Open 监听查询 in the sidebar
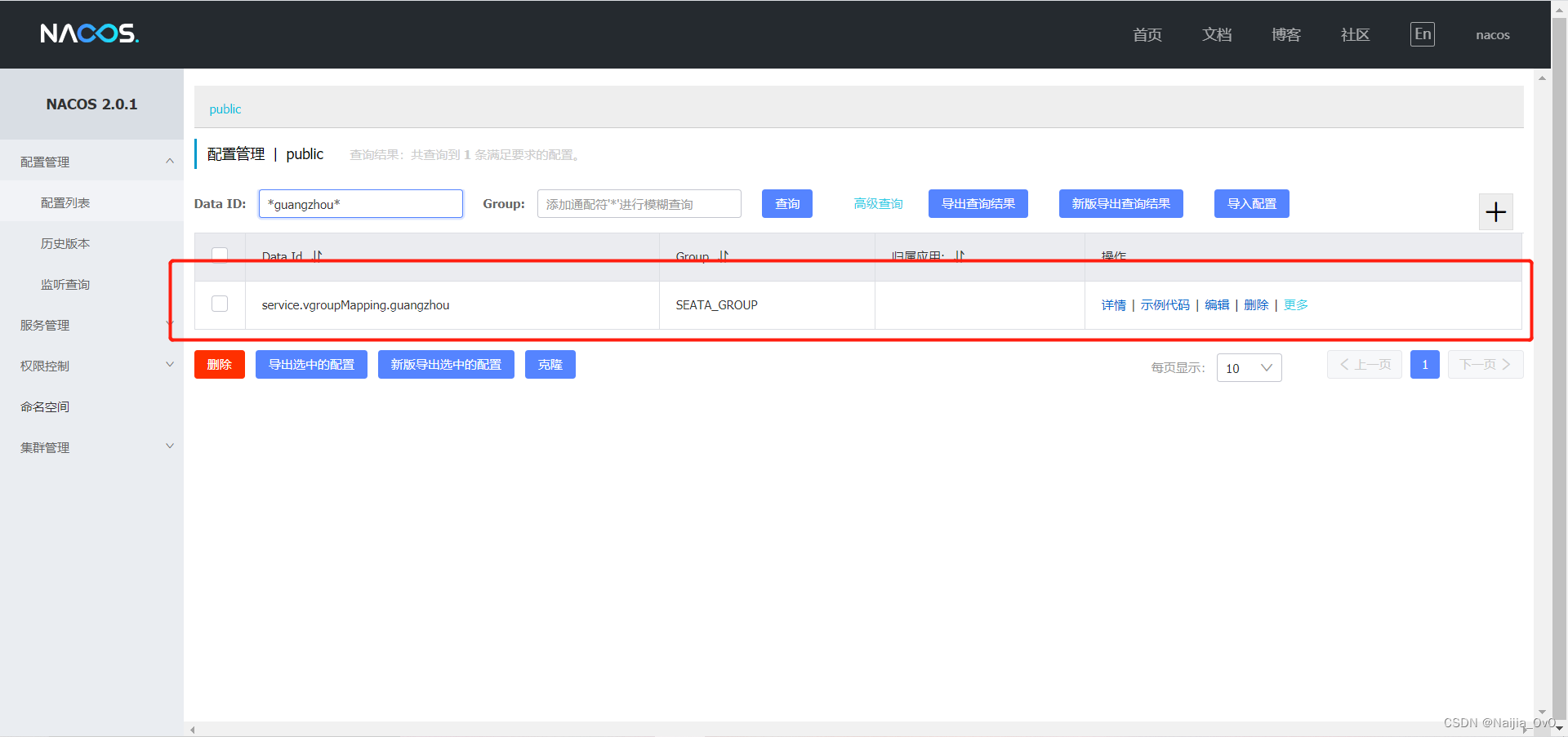1568x737 pixels. [x=65, y=284]
